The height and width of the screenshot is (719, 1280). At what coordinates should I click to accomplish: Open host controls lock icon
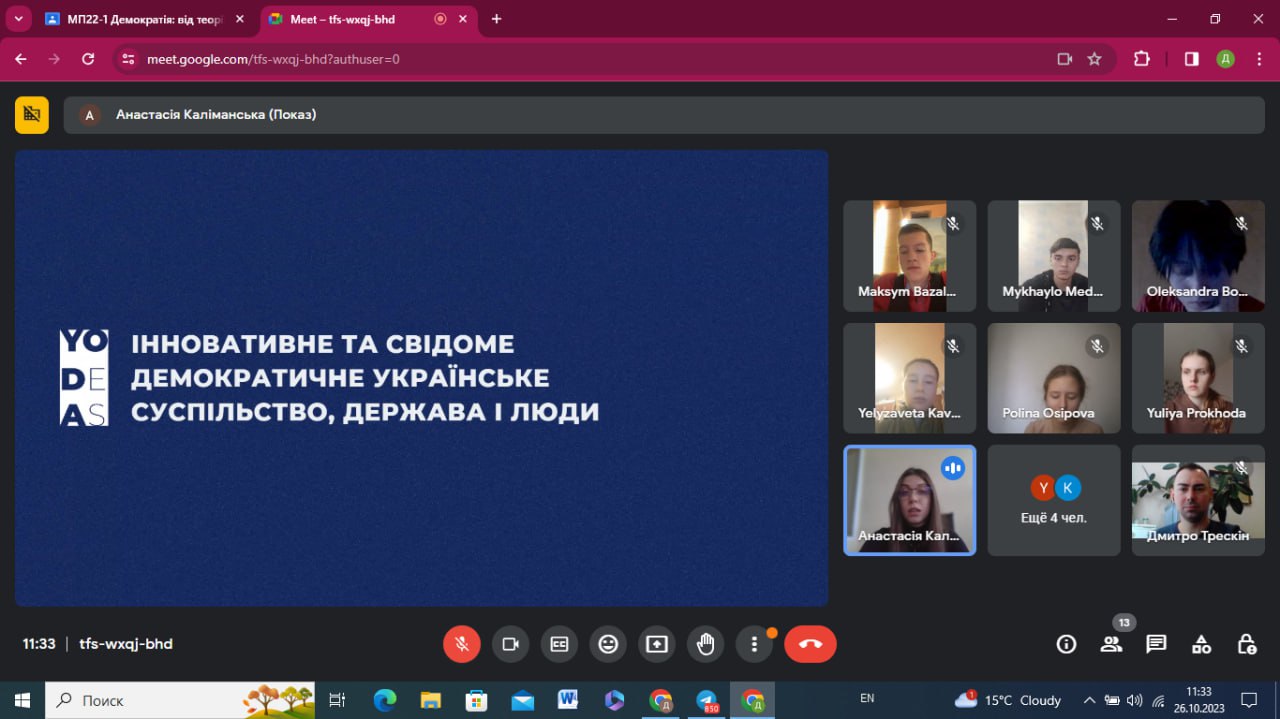pyautogui.click(x=1246, y=644)
